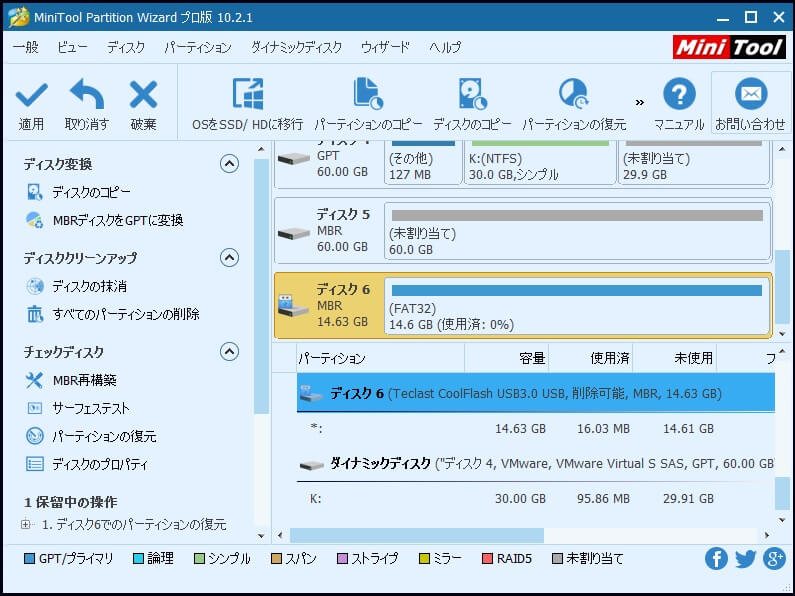Open the ウィザード menu

[x=385, y=47]
